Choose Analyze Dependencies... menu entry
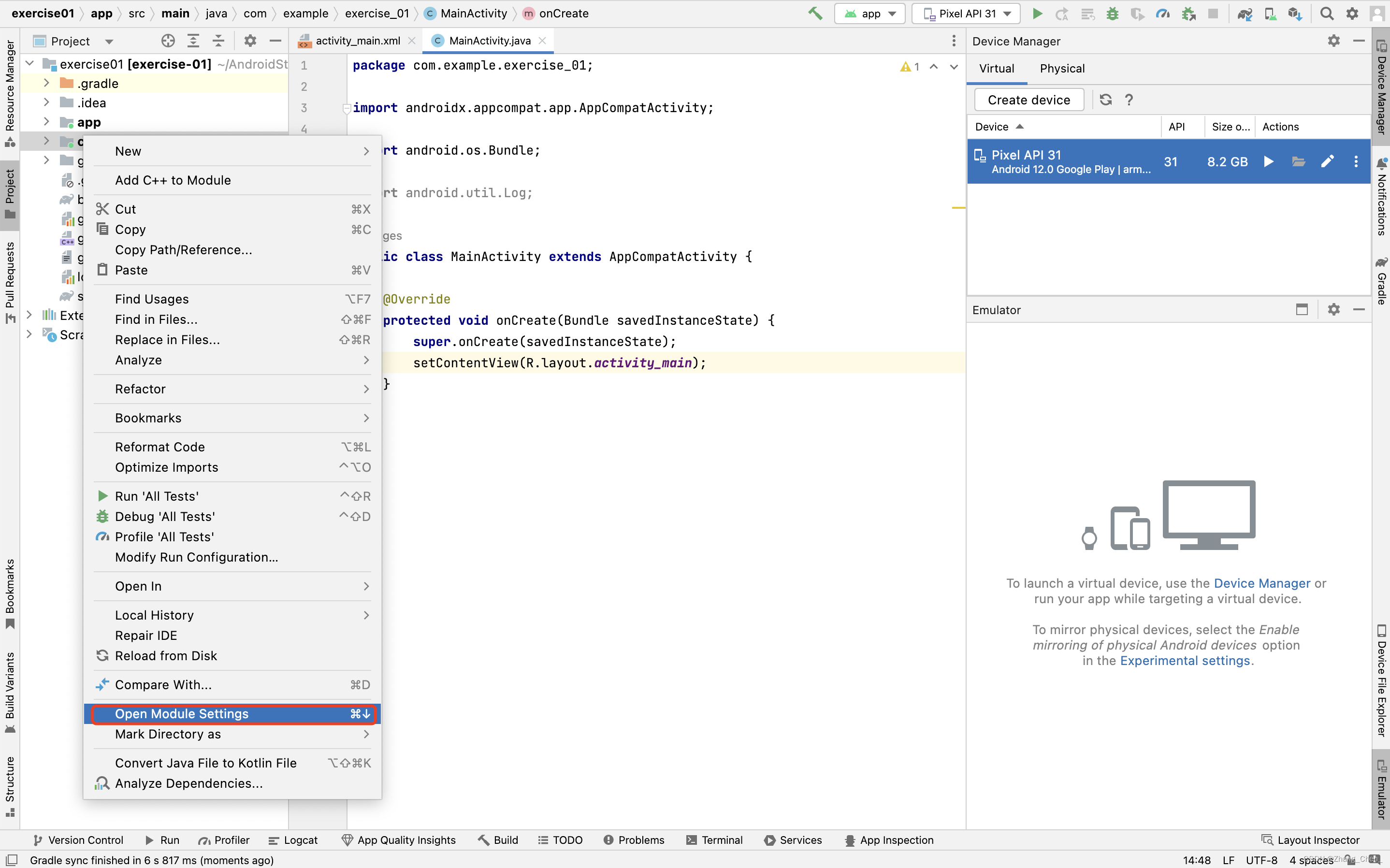 click(x=232, y=783)
